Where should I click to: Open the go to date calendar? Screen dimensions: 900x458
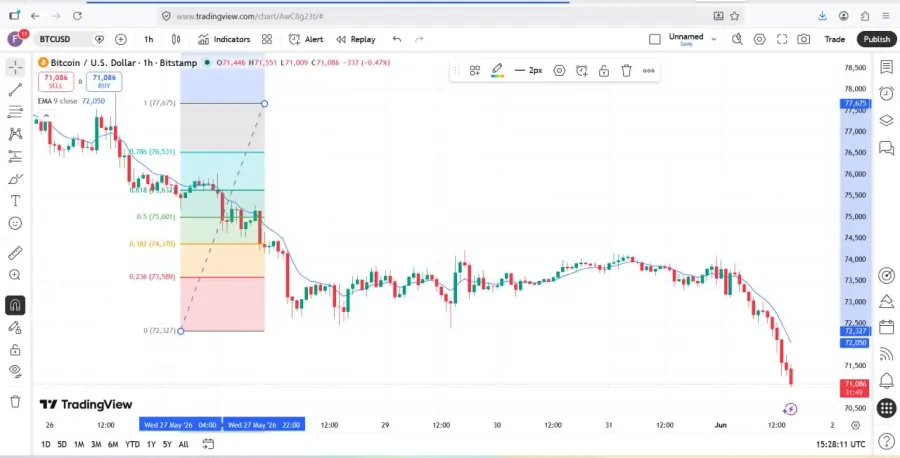208,444
